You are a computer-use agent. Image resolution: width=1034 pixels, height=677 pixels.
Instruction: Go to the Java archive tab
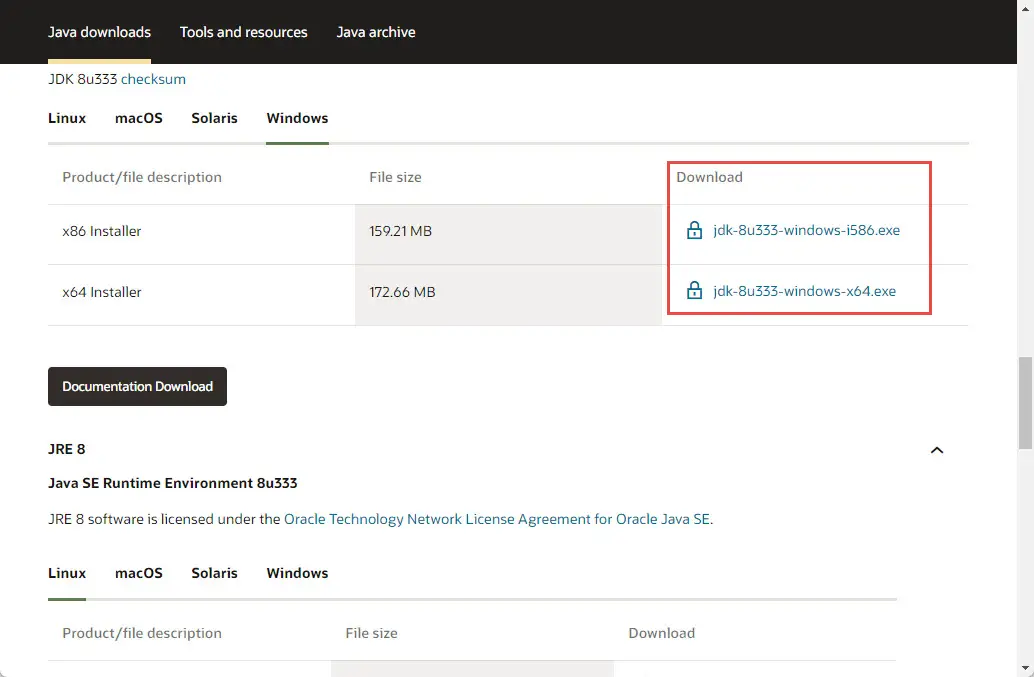376,32
